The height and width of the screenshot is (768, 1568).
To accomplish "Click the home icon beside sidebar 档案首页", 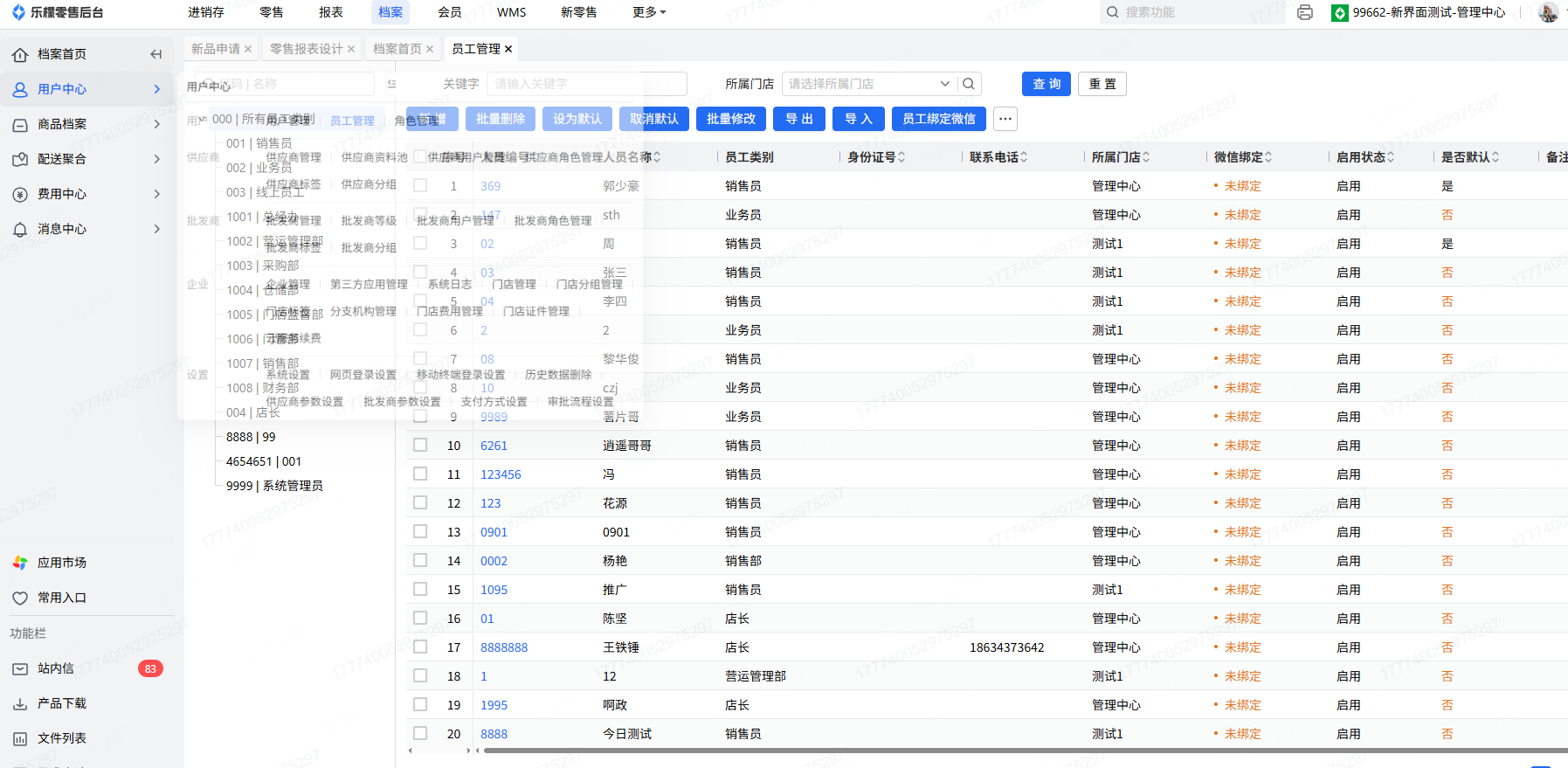I will [x=20, y=54].
